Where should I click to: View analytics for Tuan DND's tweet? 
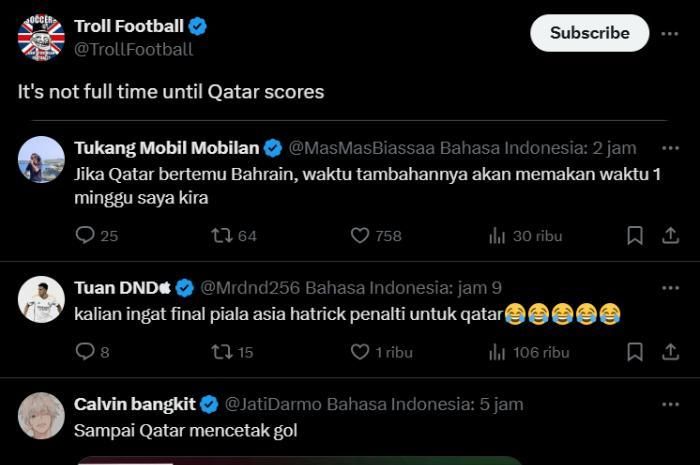click(497, 351)
